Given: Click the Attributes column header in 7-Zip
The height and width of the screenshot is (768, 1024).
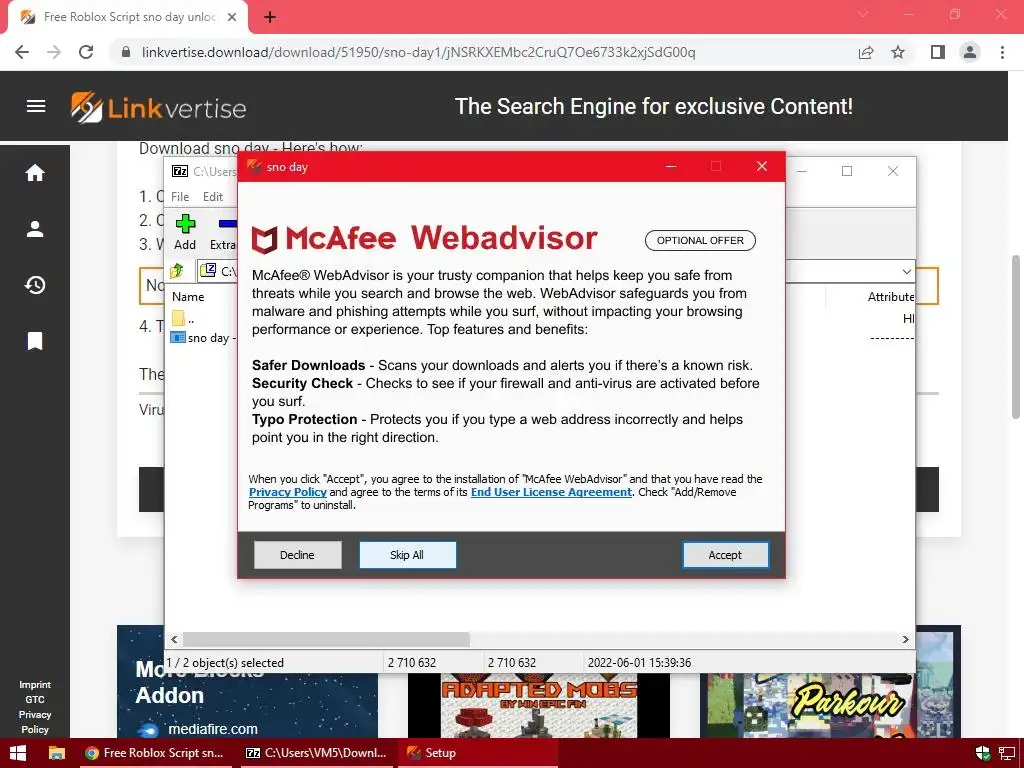Looking at the screenshot, I should [891, 296].
